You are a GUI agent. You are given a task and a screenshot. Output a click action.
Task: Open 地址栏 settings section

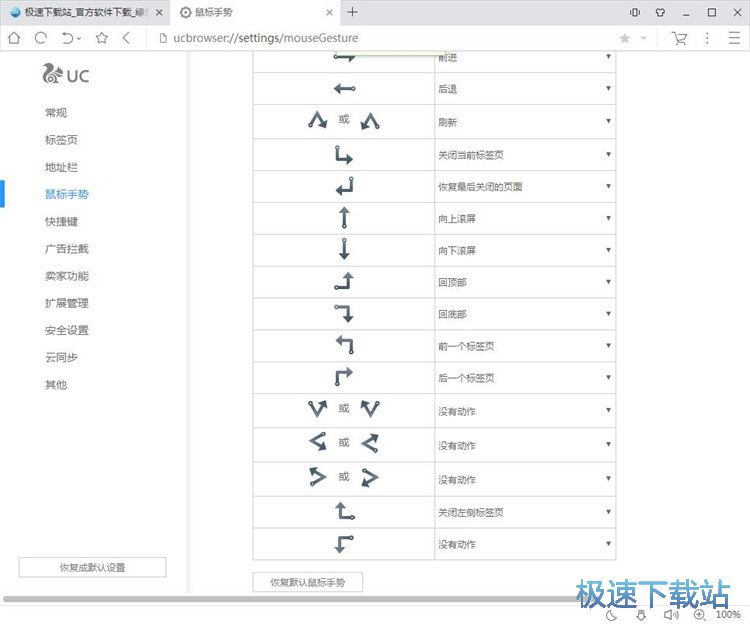61,167
